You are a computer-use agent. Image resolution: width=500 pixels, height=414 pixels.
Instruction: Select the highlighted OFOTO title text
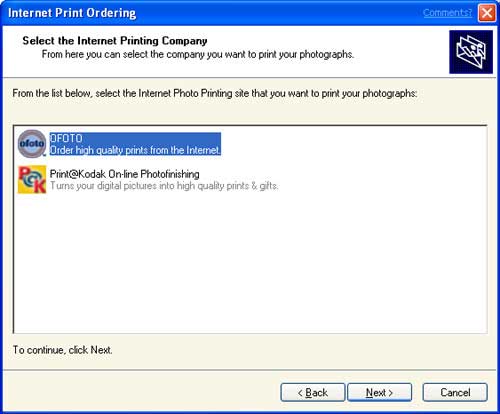(66, 138)
